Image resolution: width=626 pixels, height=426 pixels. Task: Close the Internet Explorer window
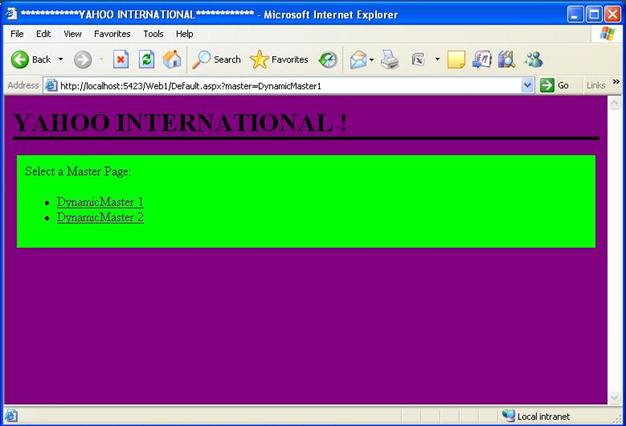pos(612,15)
